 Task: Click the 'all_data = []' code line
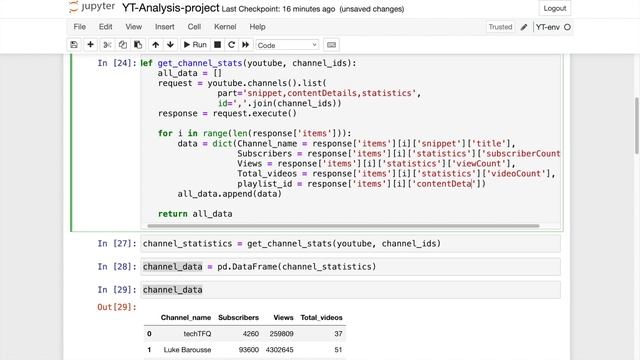[x=190, y=73]
